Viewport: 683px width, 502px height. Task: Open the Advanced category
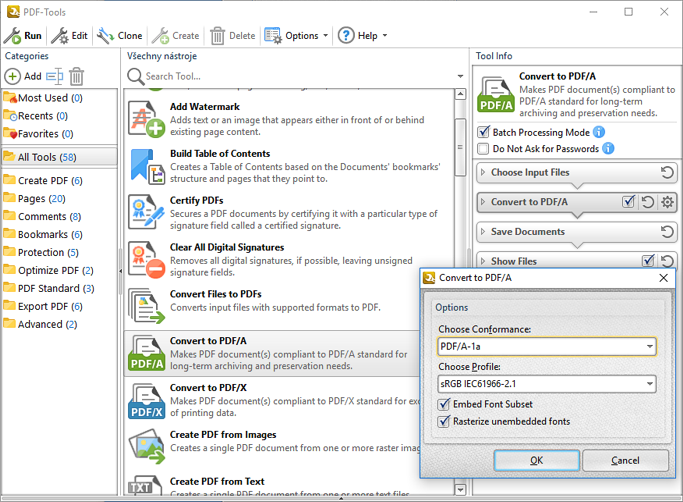pyautogui.click(x=59, y=324)
